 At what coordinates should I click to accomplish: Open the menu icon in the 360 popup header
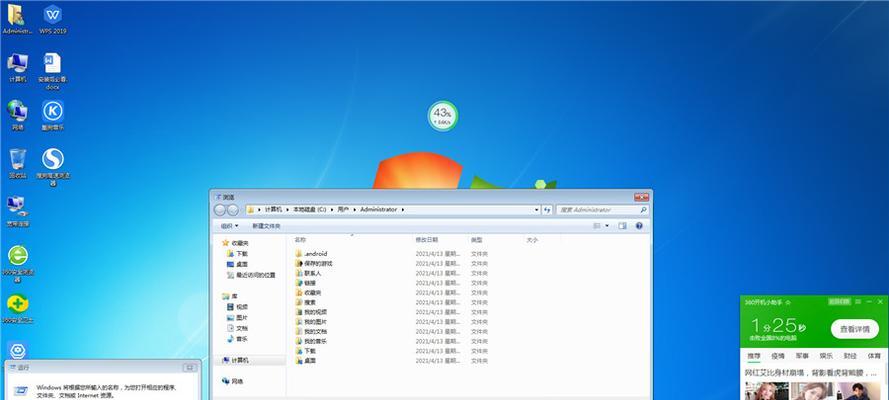[859, 302]
